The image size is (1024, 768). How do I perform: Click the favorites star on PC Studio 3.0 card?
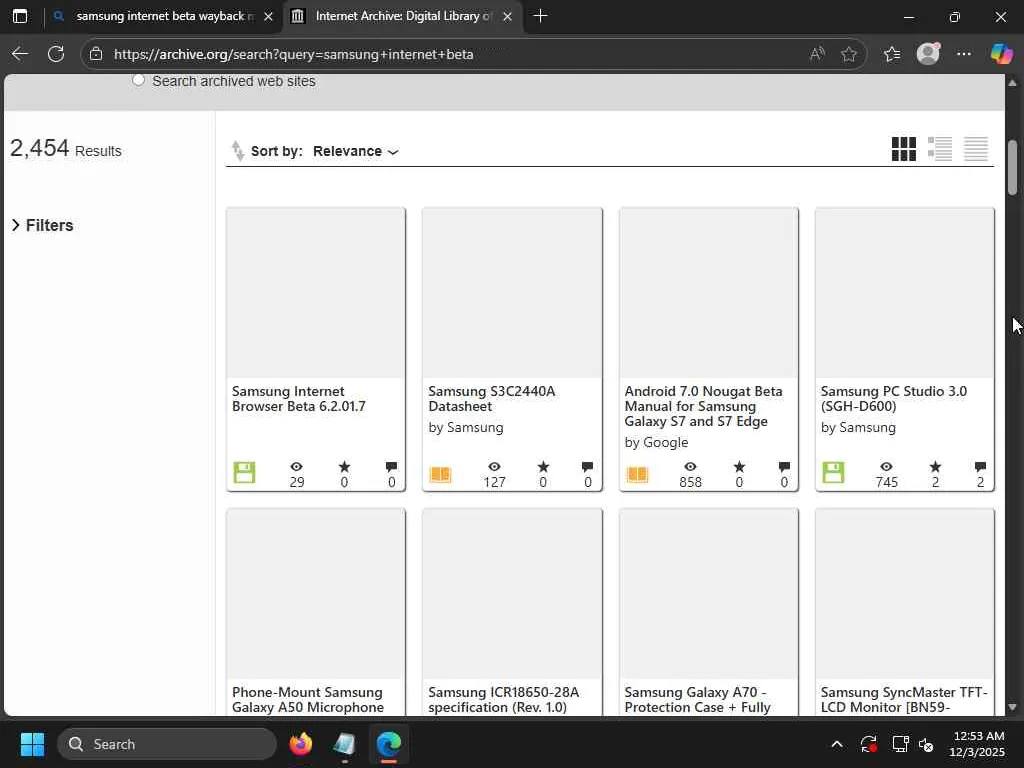point(935,466)
